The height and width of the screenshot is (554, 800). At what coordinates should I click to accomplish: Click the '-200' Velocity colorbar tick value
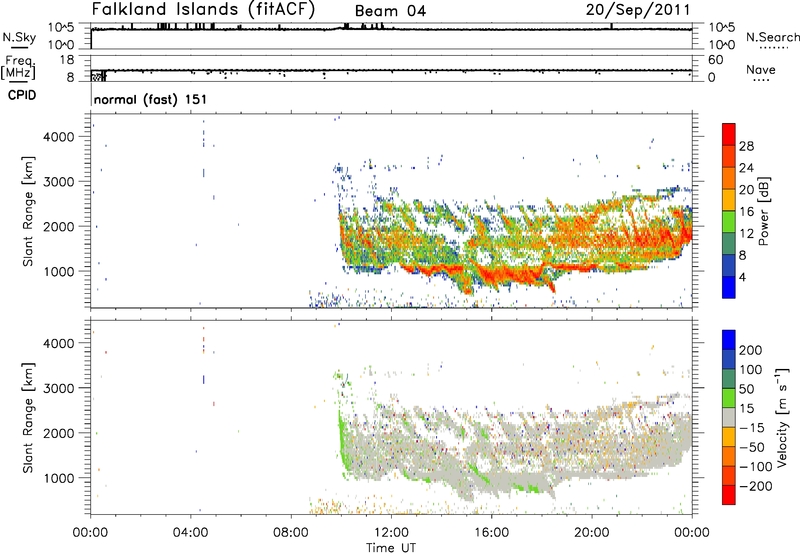(x=756, y=486)
